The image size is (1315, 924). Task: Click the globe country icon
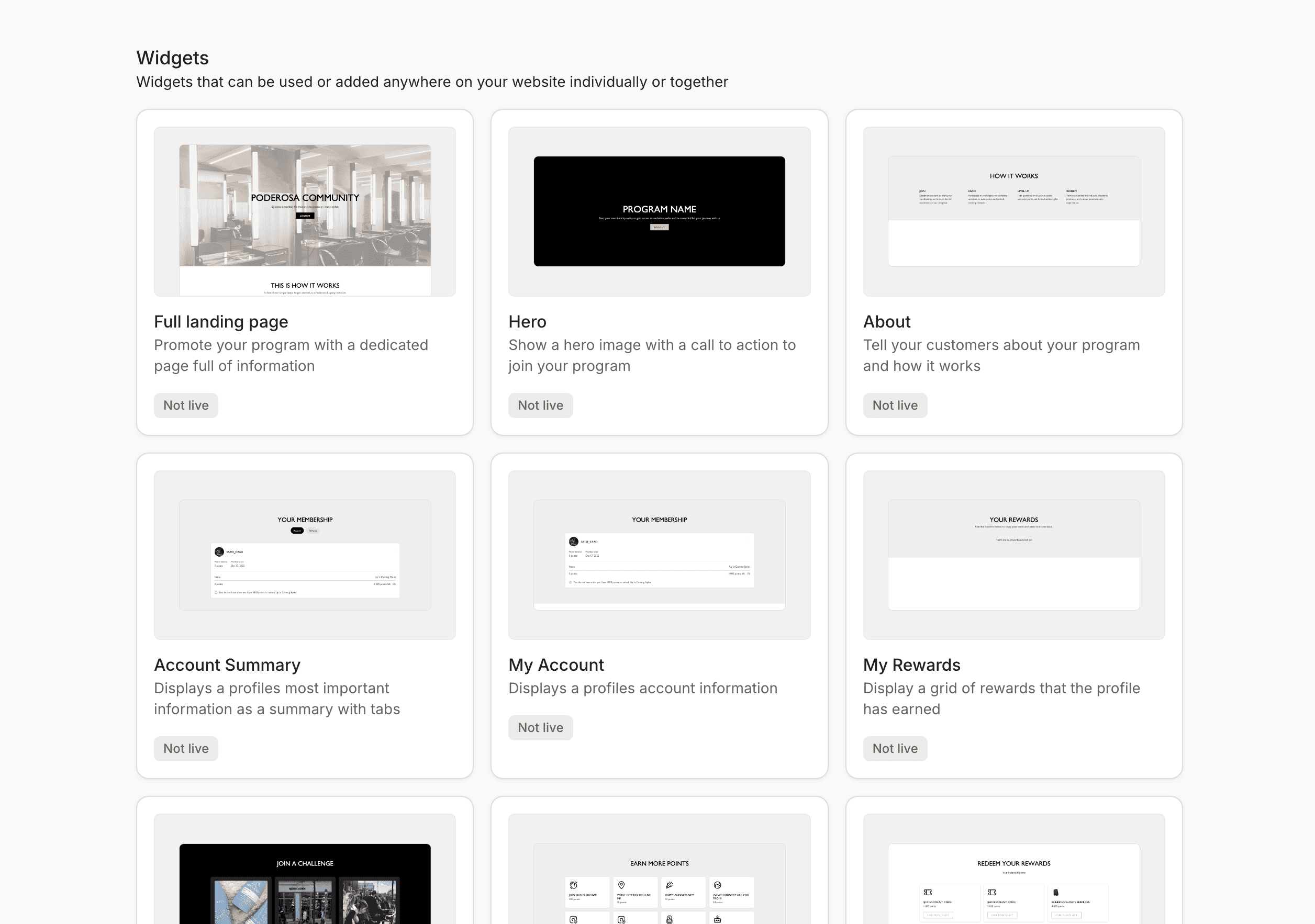point(717,885)
